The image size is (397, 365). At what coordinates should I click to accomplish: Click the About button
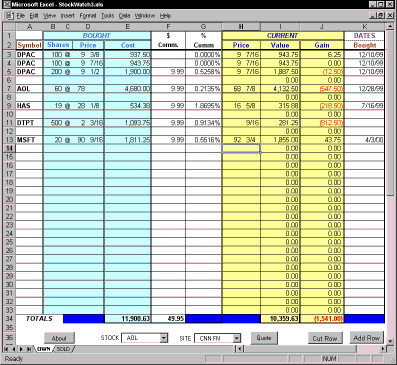coord(59,338)
